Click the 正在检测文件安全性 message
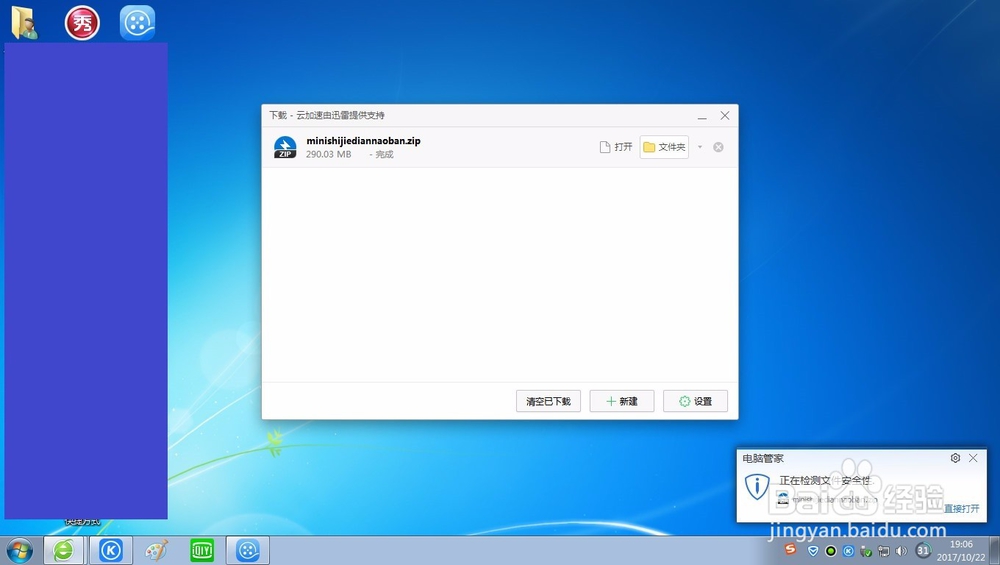This screenshot has width=1000, height=565. coord(826,480)
